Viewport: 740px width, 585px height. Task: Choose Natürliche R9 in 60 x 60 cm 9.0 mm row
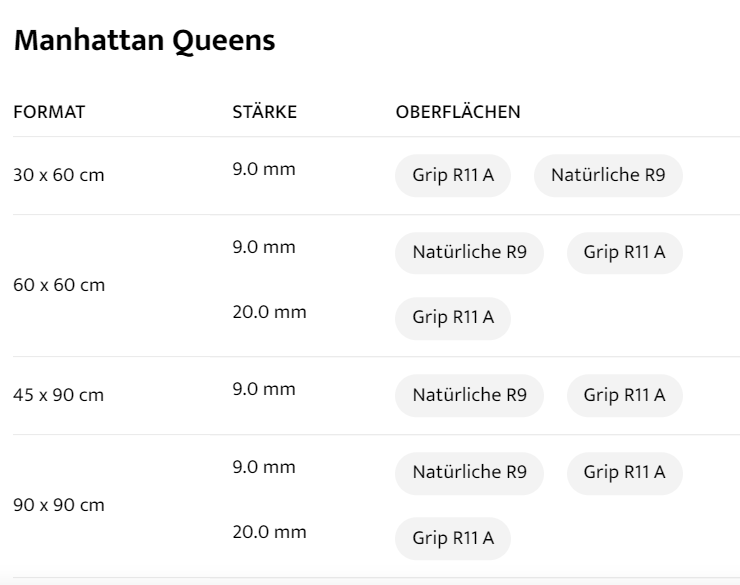pyautogui.click(x=469, y=253)
